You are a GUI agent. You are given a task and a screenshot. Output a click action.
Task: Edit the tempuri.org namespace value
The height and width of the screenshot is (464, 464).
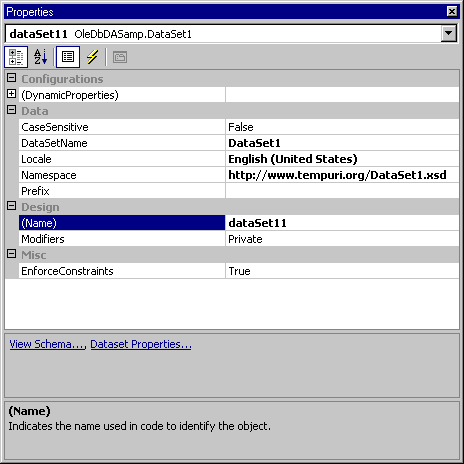point(342,175)
